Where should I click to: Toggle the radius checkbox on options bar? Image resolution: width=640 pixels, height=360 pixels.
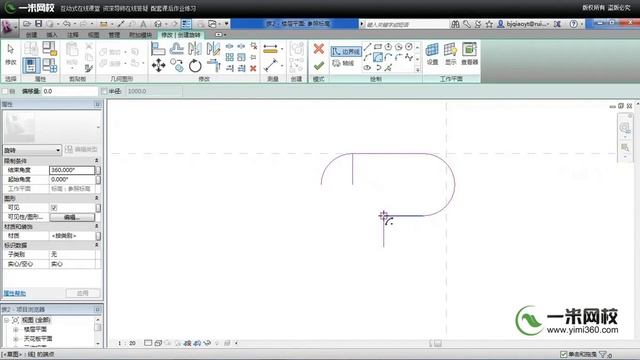104,91
